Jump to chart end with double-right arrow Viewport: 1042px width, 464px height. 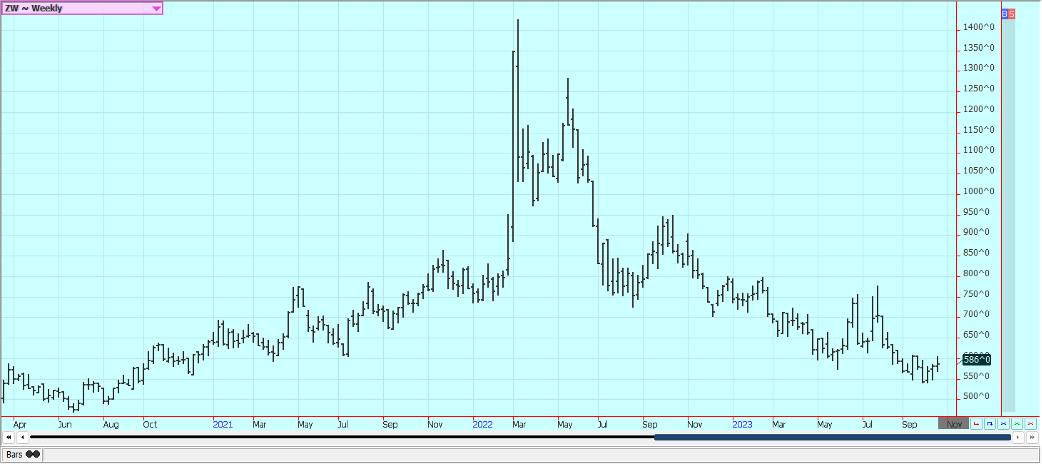coord(1032,437)
